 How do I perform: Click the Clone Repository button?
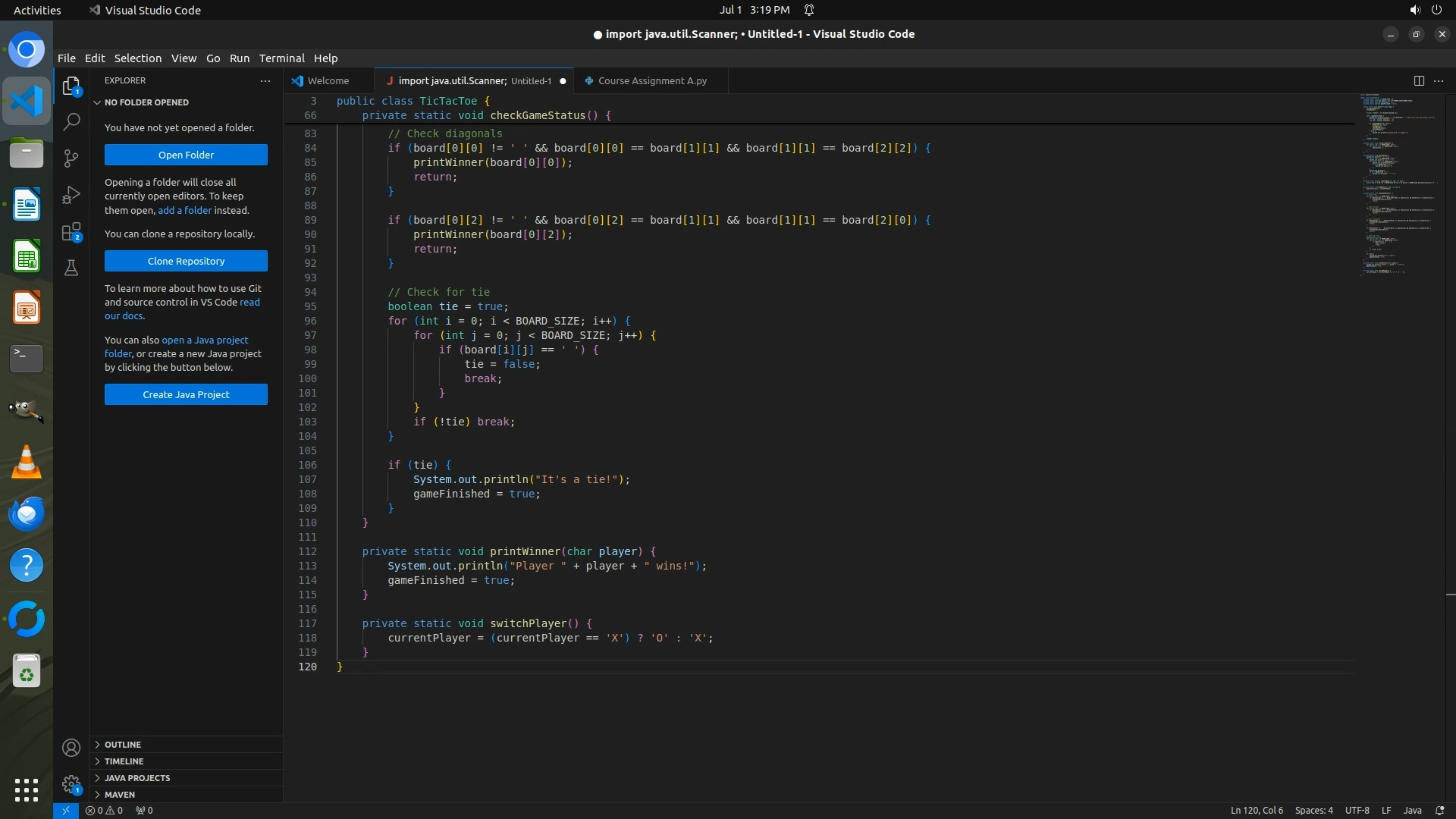tap(186, 261)
